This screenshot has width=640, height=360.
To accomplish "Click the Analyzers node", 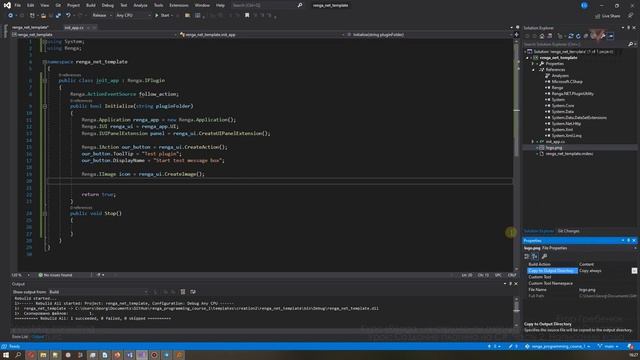I will tap(560, 76).
